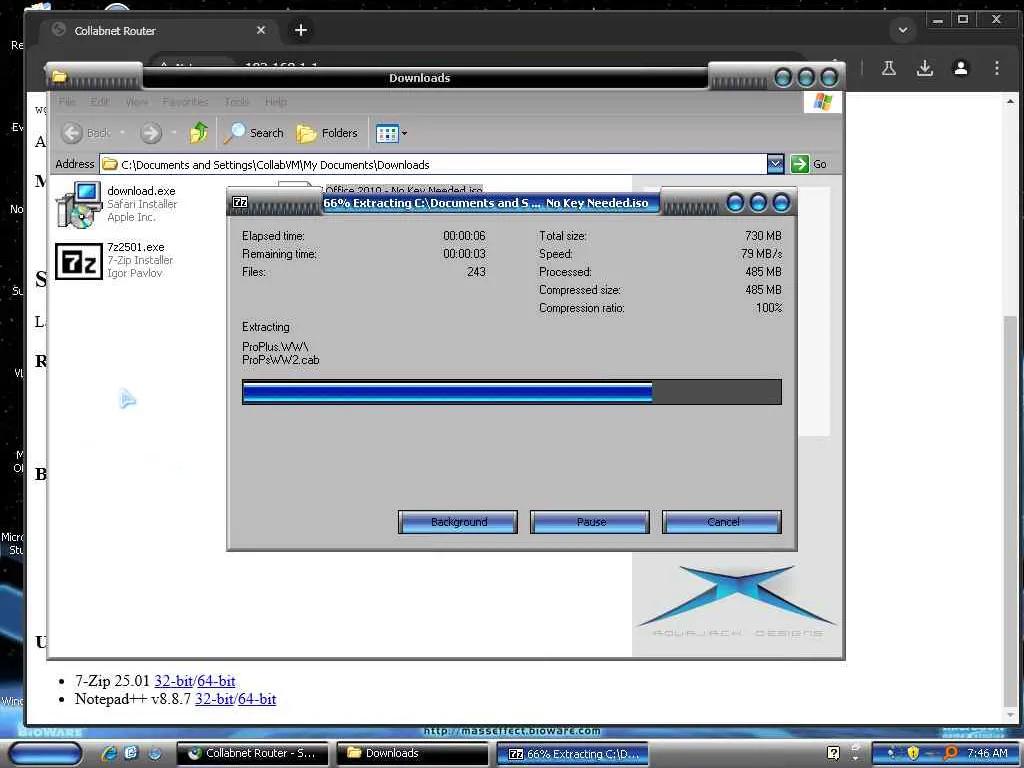Click the 7z icon in extraction title bar
This screenshot has height=768, width=1024.
(240, 202)
